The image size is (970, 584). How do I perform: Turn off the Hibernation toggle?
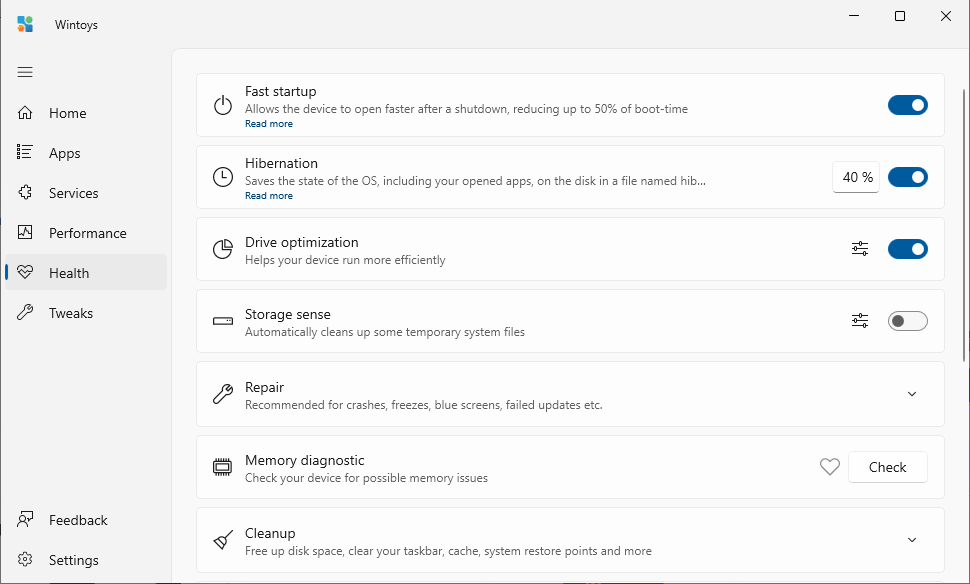pyautogui.click(x=908, y=177)
